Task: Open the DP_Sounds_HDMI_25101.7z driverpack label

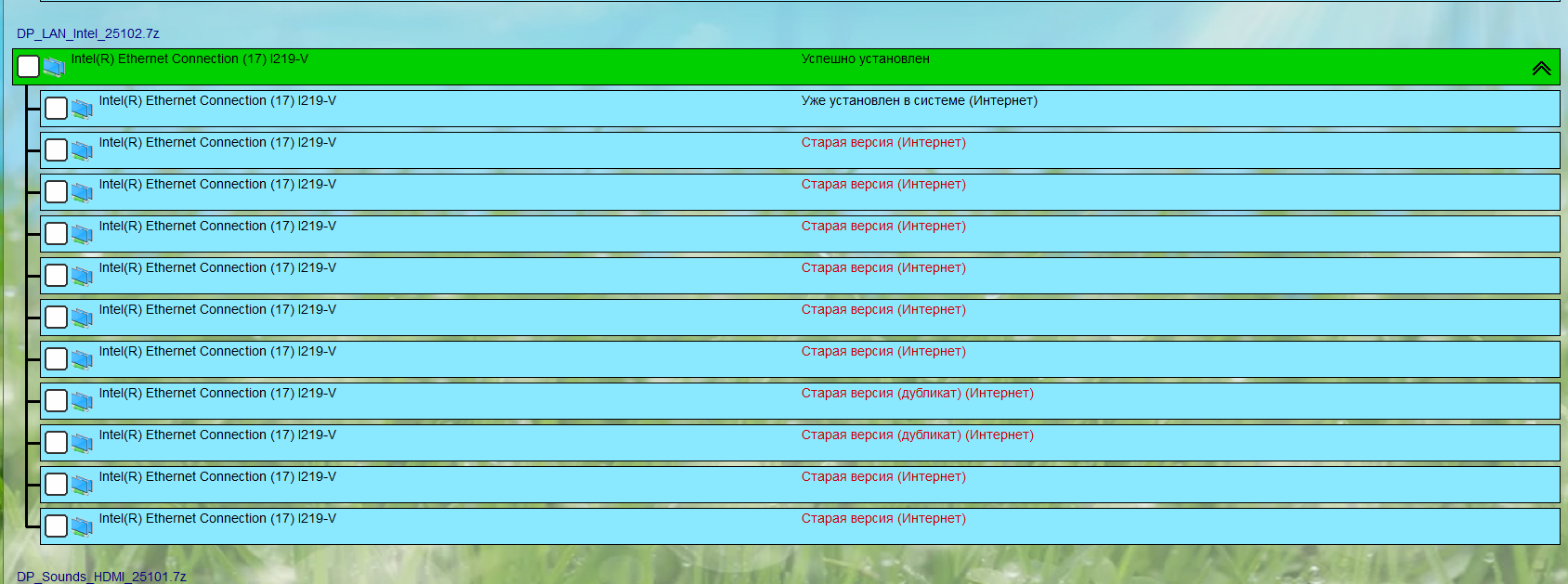Action: pos(101,577)
